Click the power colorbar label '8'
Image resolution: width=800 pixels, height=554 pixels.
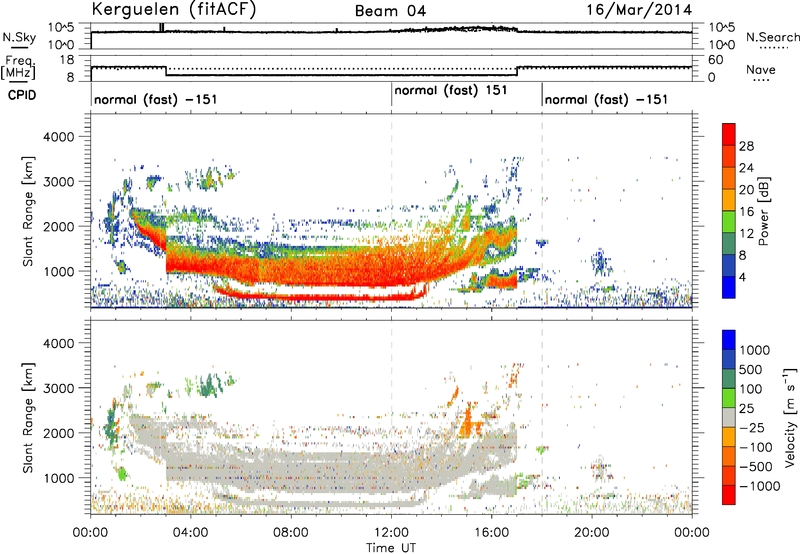pyautogui.click(x=743, y=256)
